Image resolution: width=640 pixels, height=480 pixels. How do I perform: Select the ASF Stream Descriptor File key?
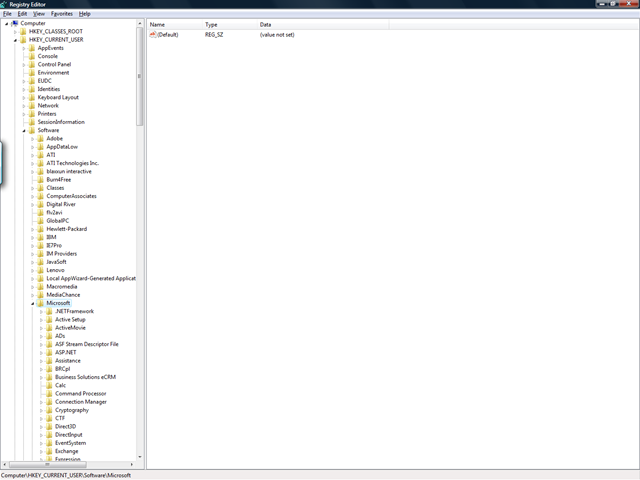87,344
